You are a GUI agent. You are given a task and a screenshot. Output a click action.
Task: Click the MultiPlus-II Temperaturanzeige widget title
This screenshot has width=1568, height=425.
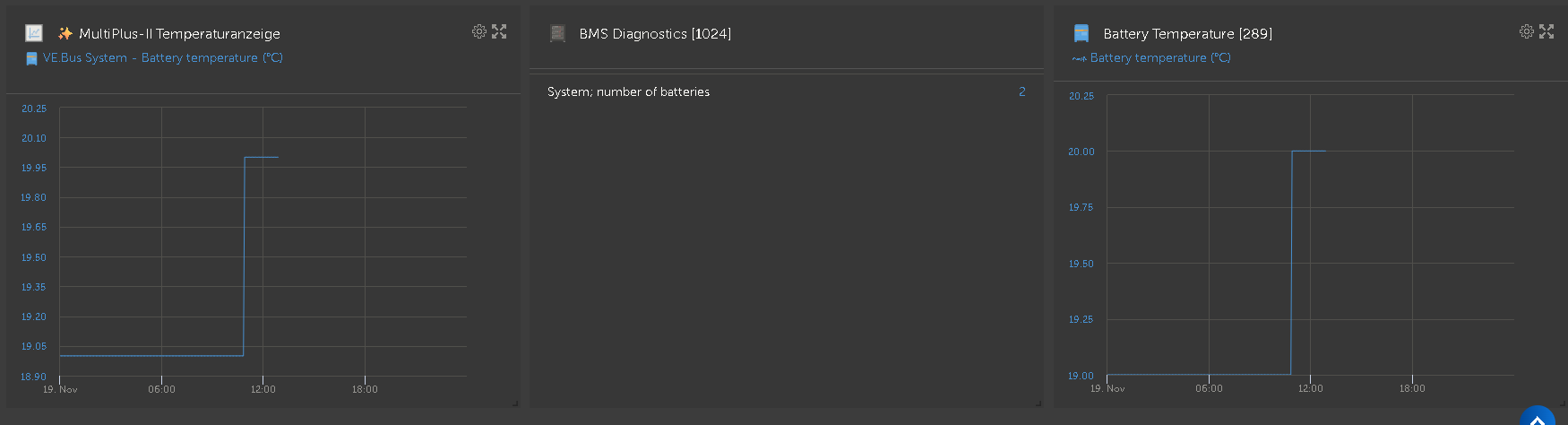179,34
